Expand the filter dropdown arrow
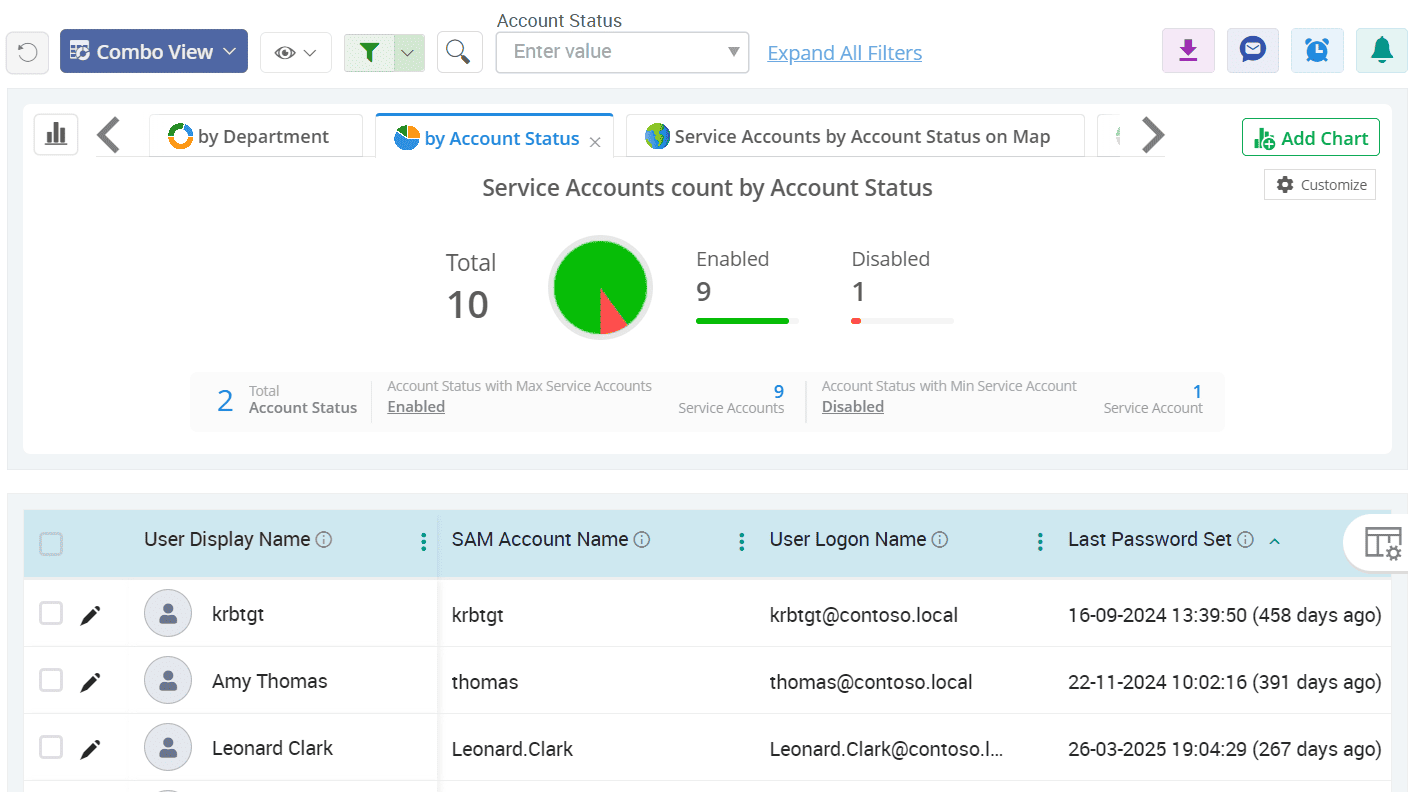Screen dimensions: 1408x792 pyautogui.click(x=406, y=50)
